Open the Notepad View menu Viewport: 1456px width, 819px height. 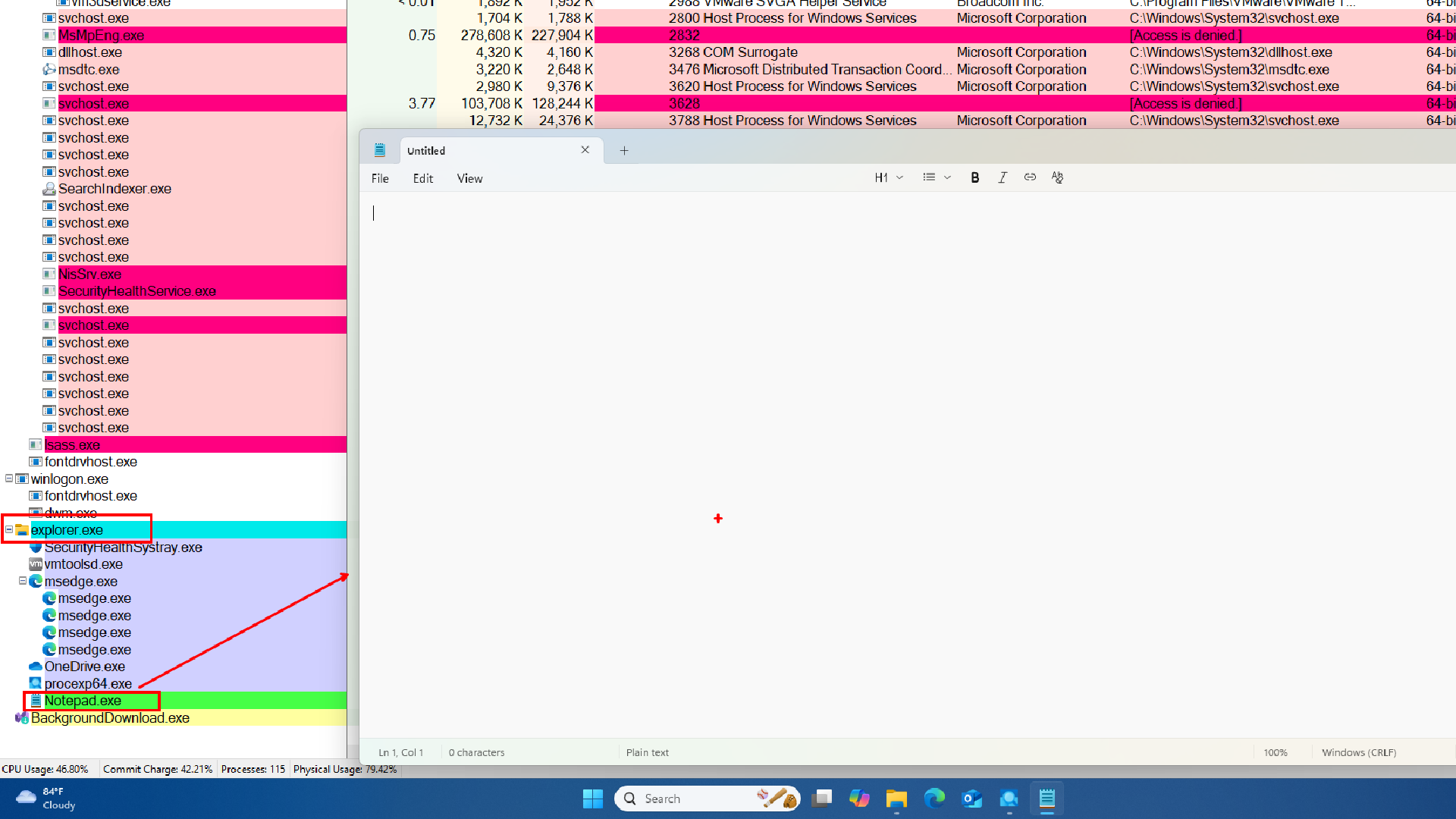[469, 179]
